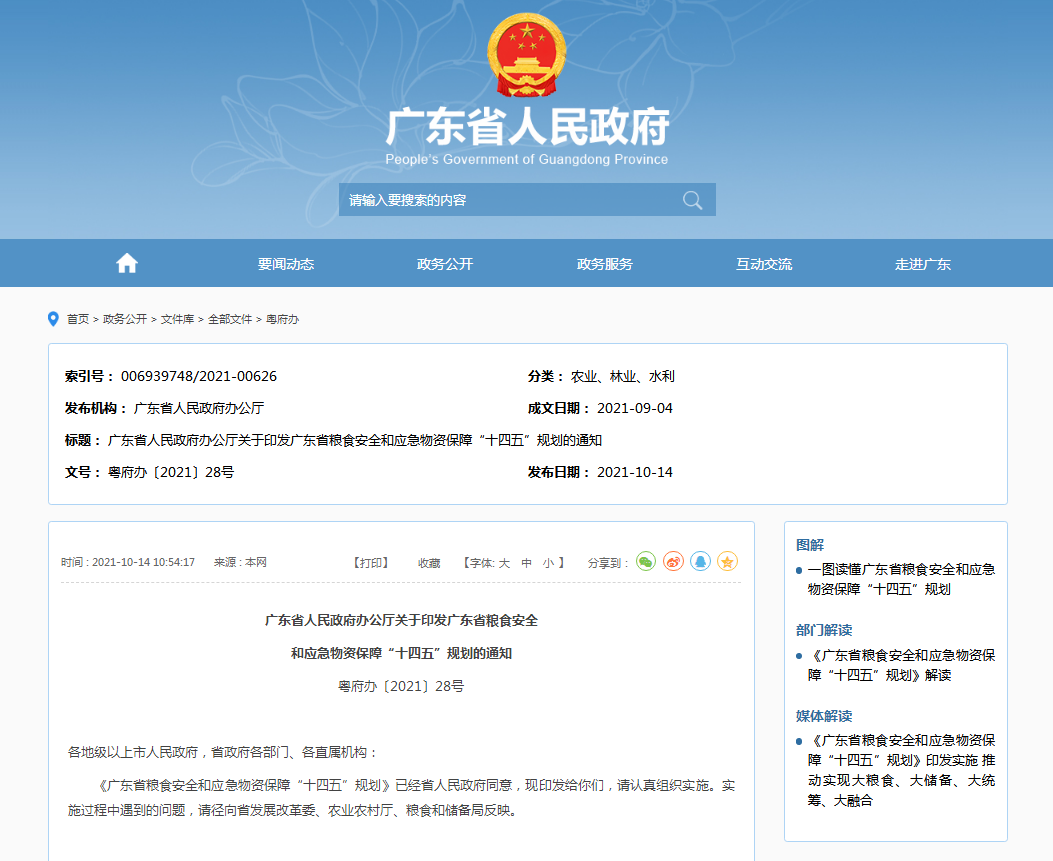
Task: Click 收藏 to bookmark the article
Action: click(429, 563)
